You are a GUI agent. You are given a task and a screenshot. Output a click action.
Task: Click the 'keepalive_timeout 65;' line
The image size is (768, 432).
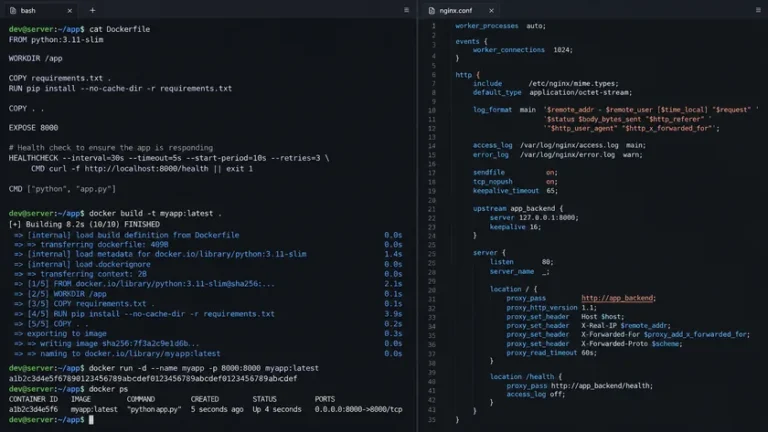coord(515,191)
